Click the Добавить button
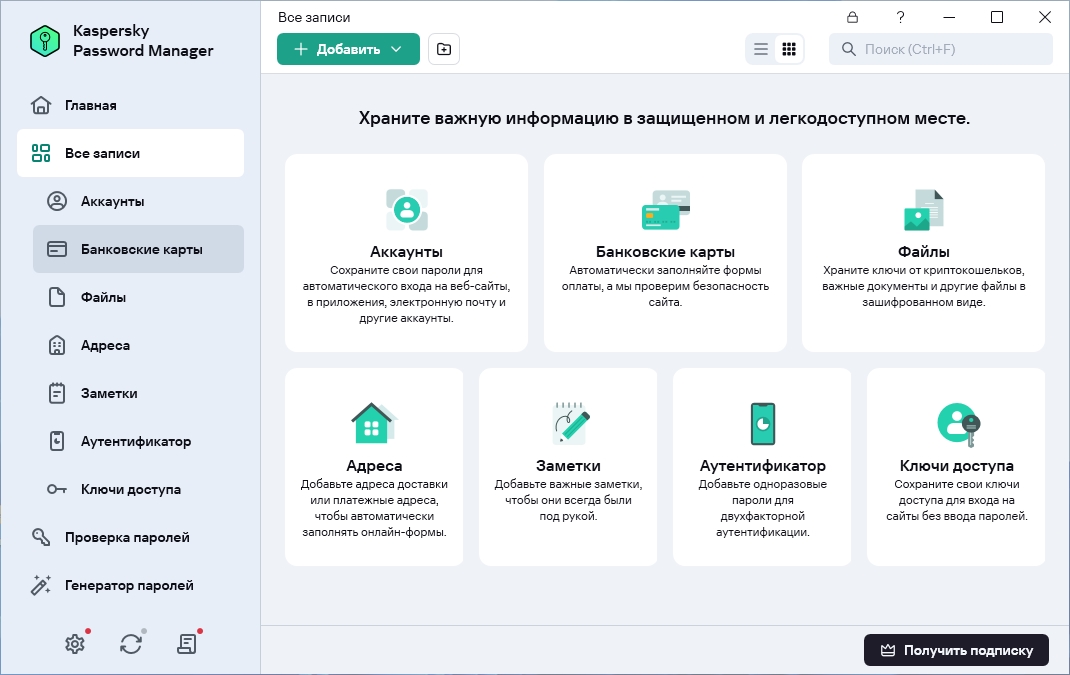This screenshot has height=675, width=1070. [348, 49]
